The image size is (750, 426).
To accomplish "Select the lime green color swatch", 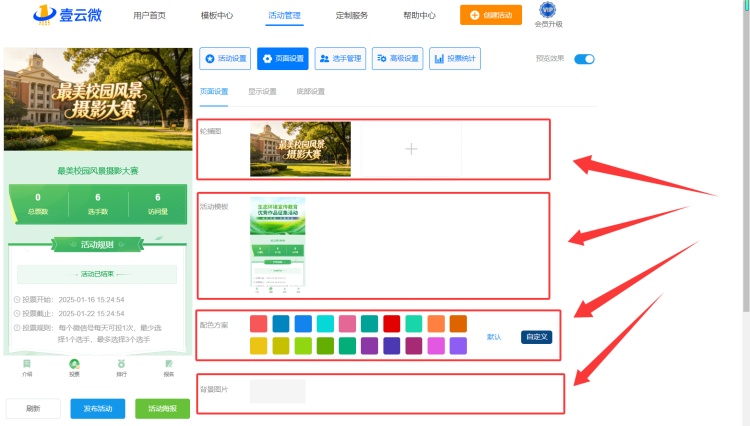I will 303,346.
